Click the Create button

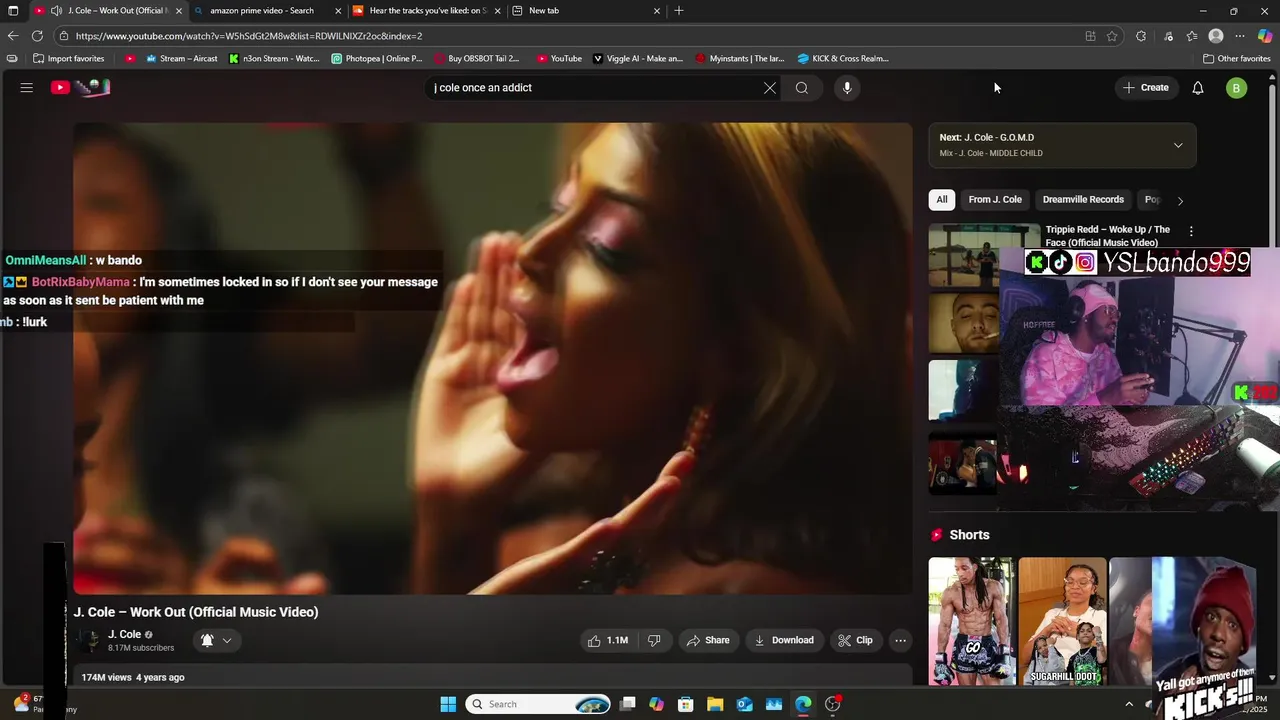click(x=1146, y=88)
